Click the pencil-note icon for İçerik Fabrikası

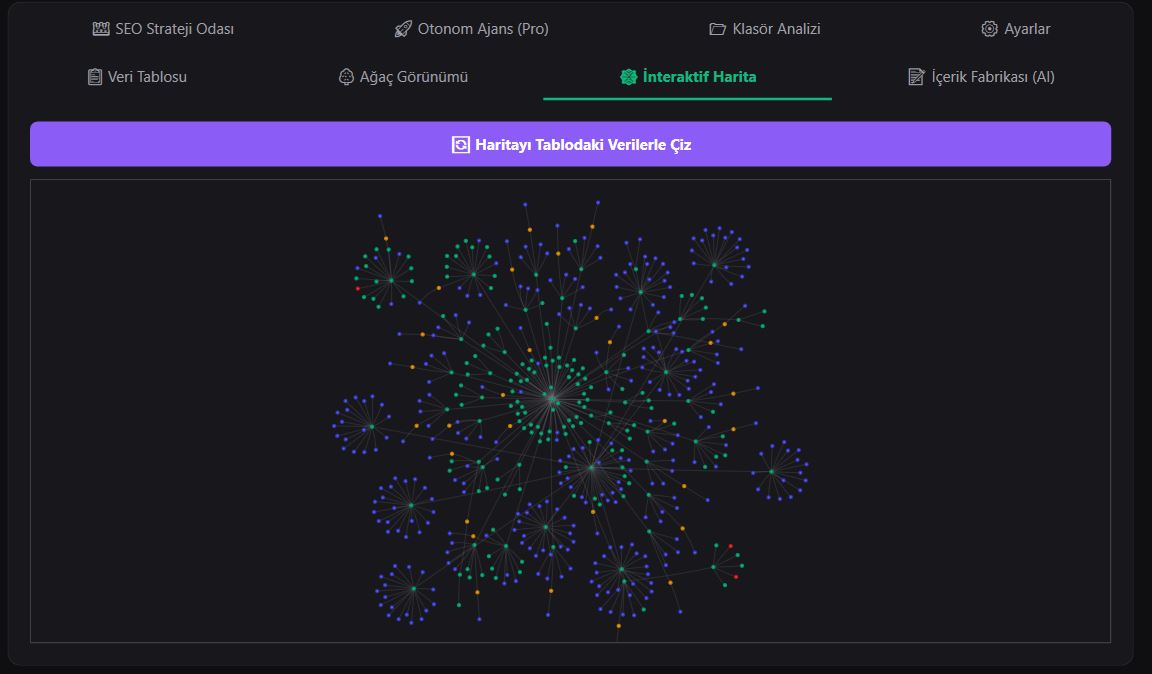(916, 77)
